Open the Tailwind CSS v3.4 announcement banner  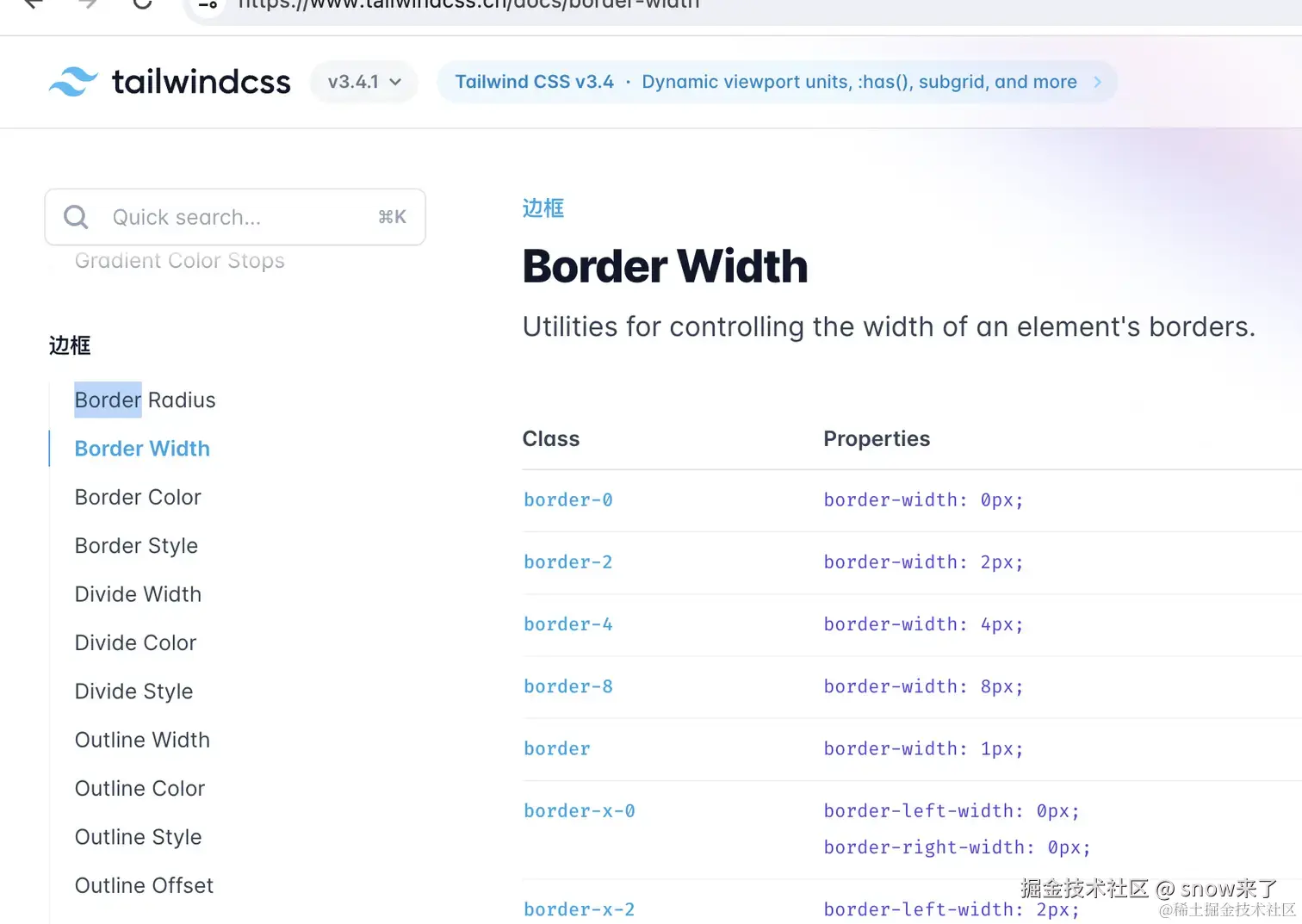point(778,82)
